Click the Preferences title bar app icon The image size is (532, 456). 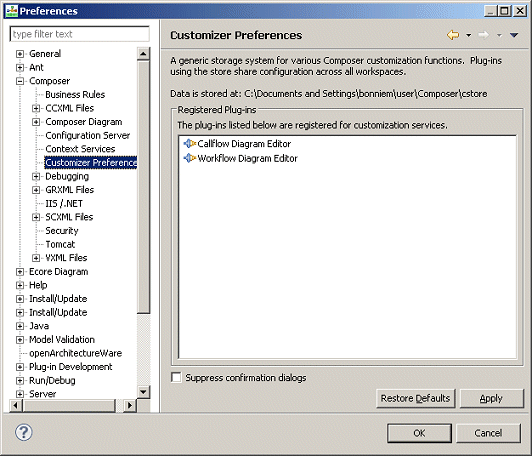coord(12,11)
